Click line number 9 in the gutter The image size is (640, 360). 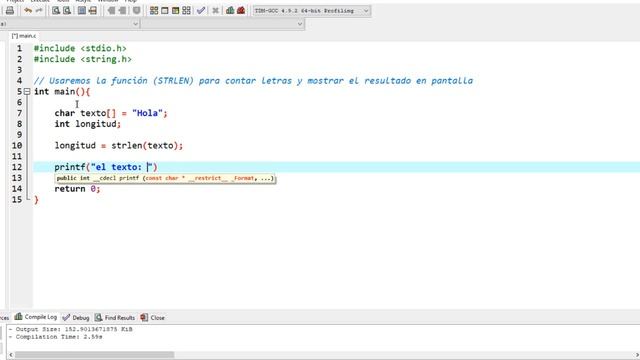click(x=19, y=135)
